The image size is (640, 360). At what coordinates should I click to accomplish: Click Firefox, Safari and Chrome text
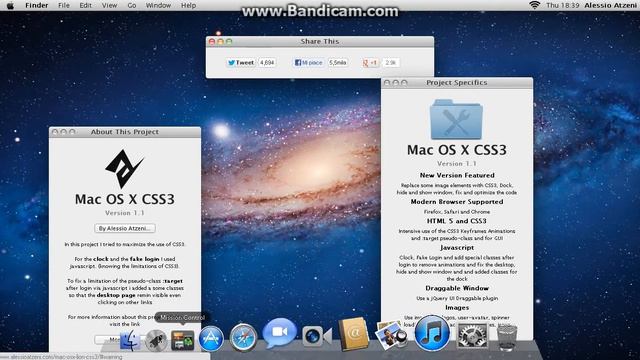pyautogui.click(x=457, y=212)
